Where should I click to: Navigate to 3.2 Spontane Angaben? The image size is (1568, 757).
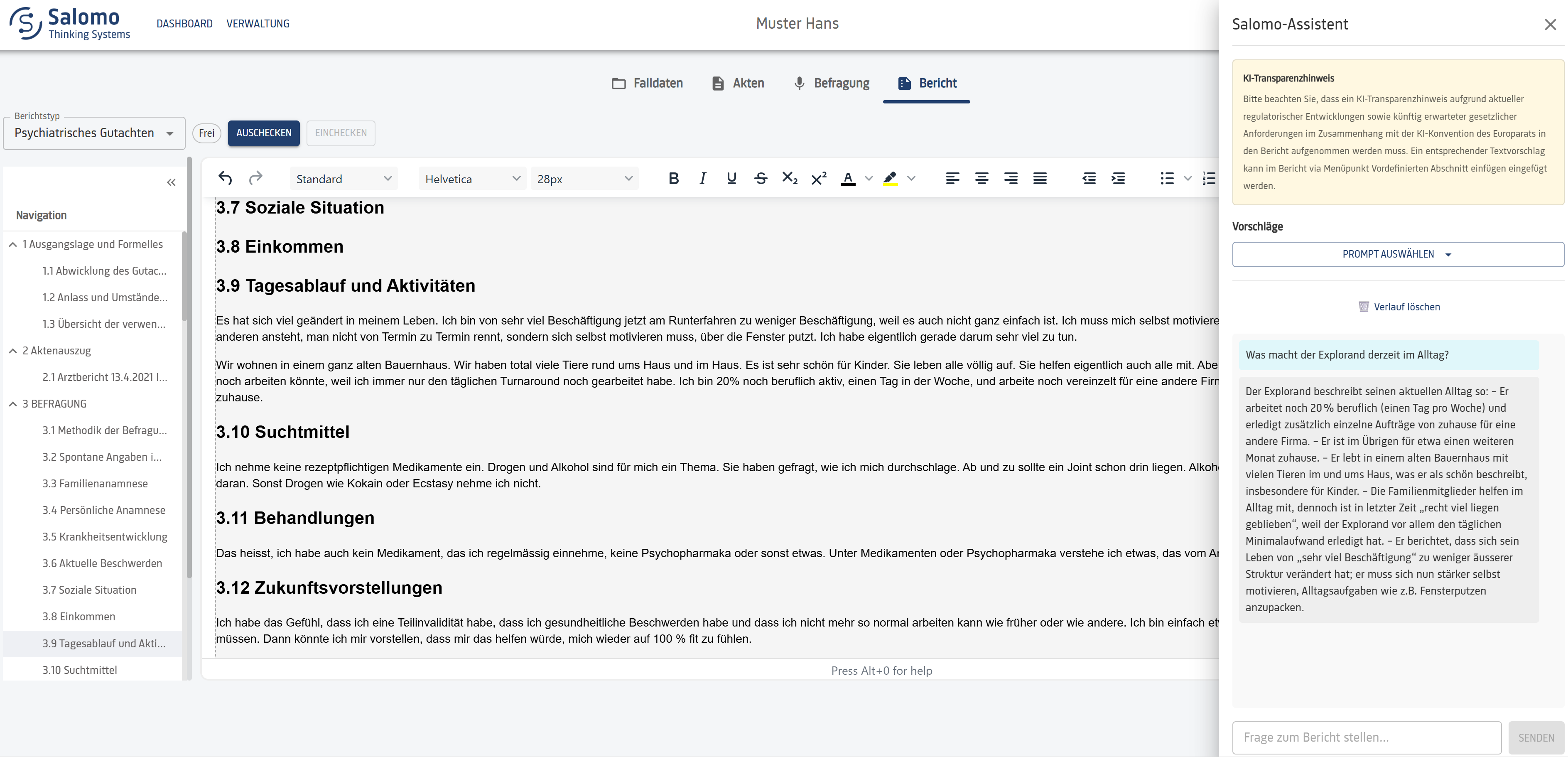point(102,457)
